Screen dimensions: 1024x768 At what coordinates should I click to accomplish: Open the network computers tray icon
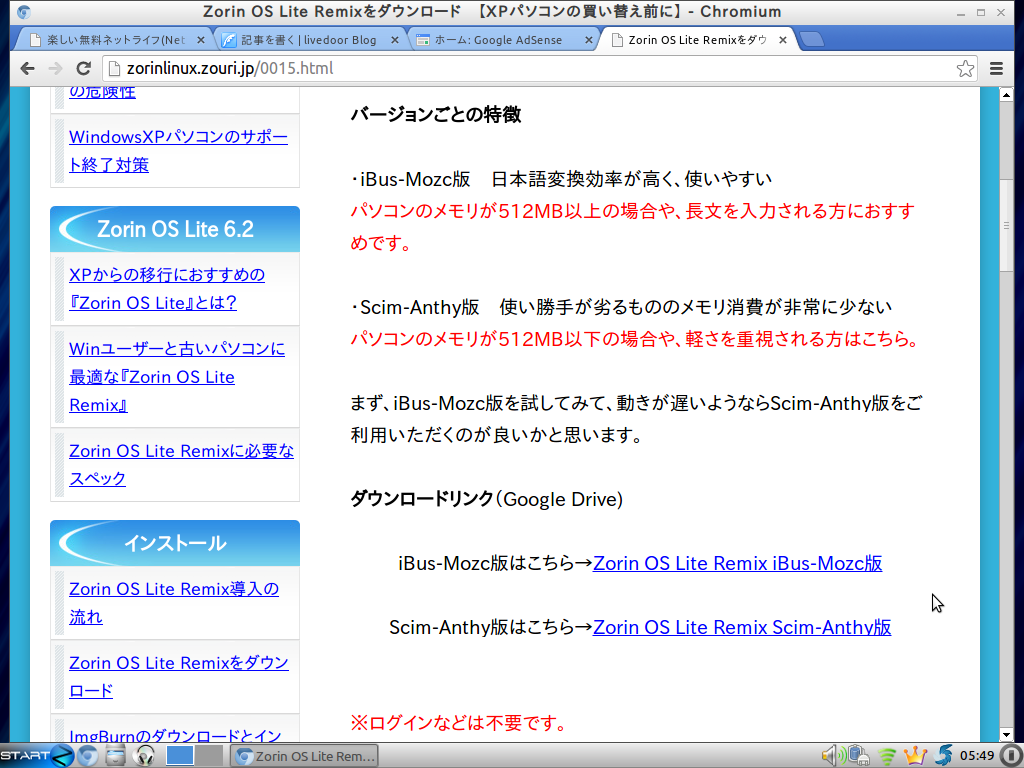click(x=858, y=756)
